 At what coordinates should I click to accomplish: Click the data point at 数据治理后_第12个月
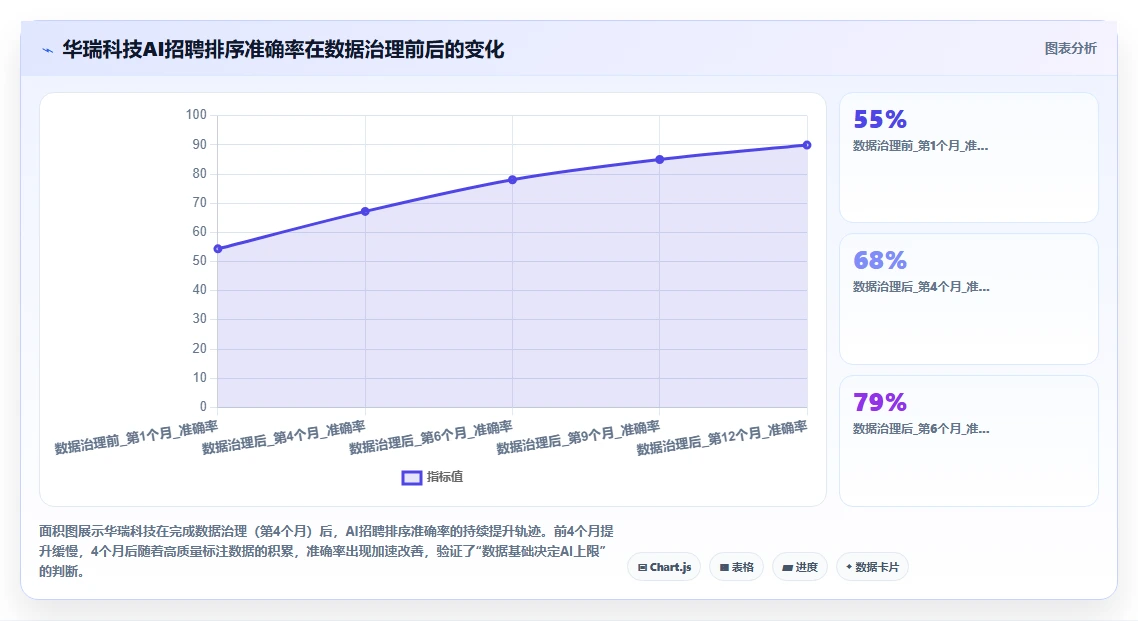tap(807, 145)
